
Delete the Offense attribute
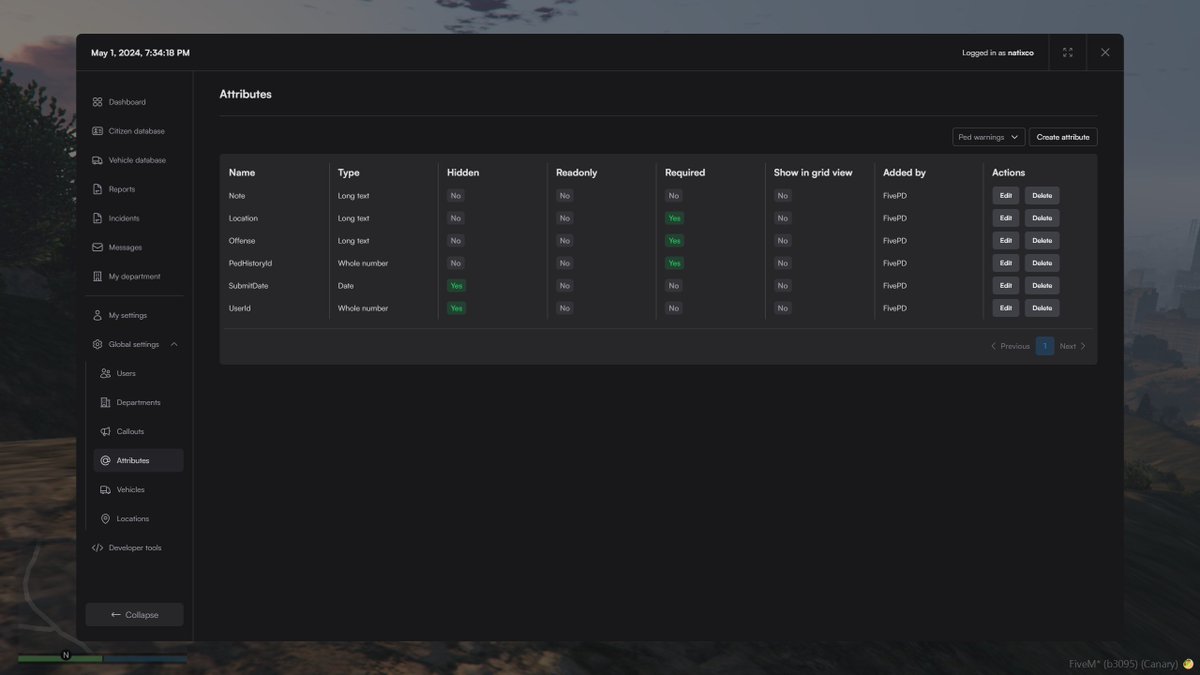[x=1042, y=241]
